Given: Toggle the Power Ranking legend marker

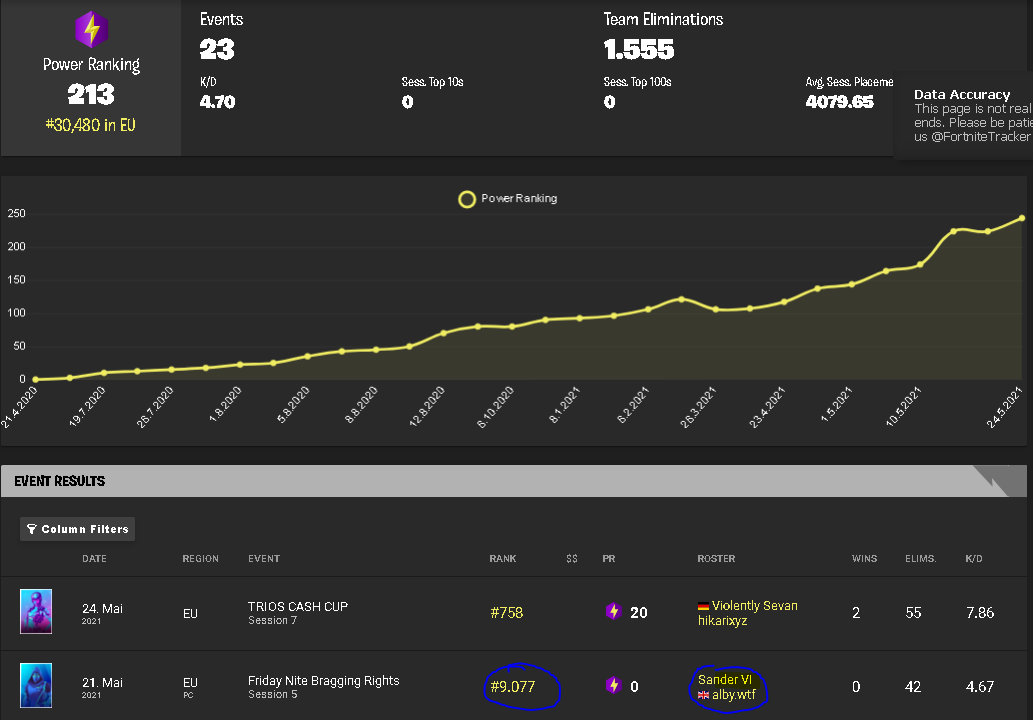Looking at the screenshot, I should (467, 199).
